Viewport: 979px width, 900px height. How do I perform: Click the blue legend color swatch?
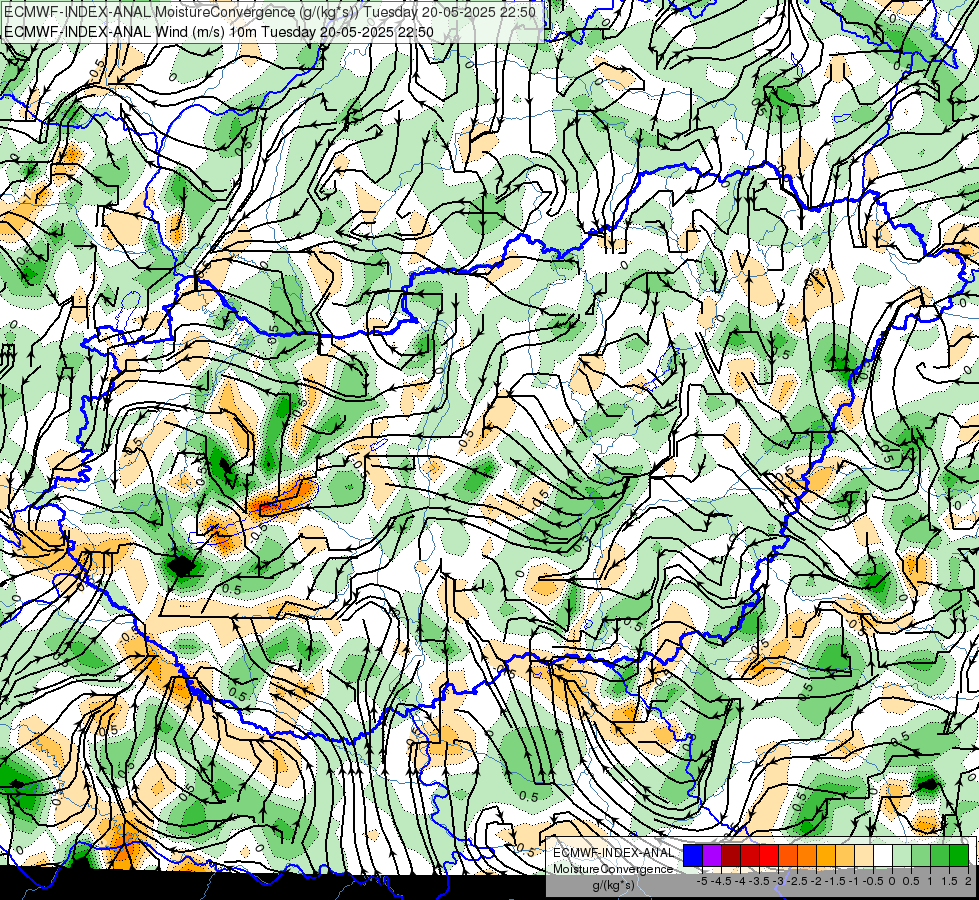(x=693, y=855)
